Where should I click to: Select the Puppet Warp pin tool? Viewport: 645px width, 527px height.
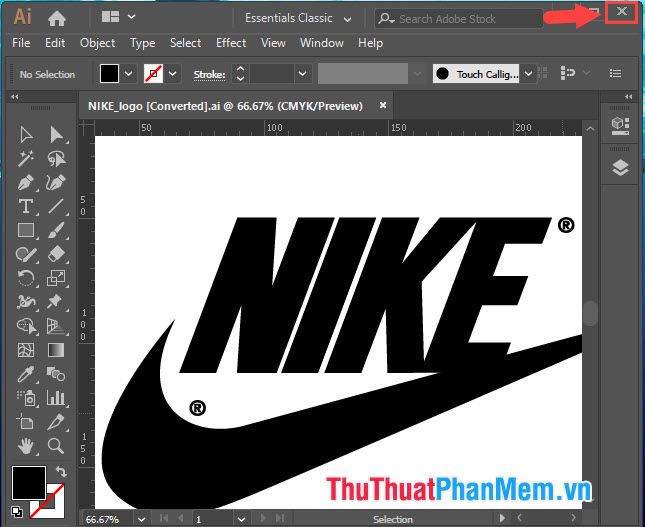click(x=55, y=302)
